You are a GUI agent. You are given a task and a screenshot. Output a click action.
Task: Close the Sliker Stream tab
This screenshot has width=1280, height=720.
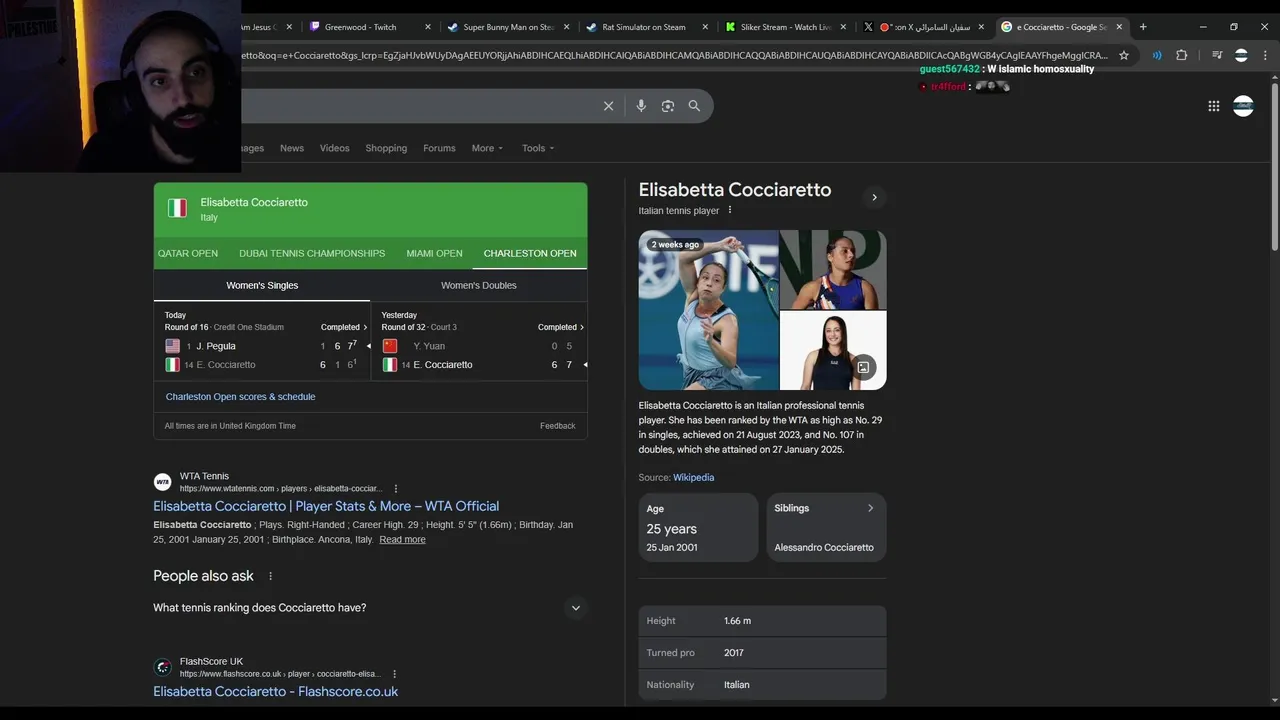click(x=843, y=27)
